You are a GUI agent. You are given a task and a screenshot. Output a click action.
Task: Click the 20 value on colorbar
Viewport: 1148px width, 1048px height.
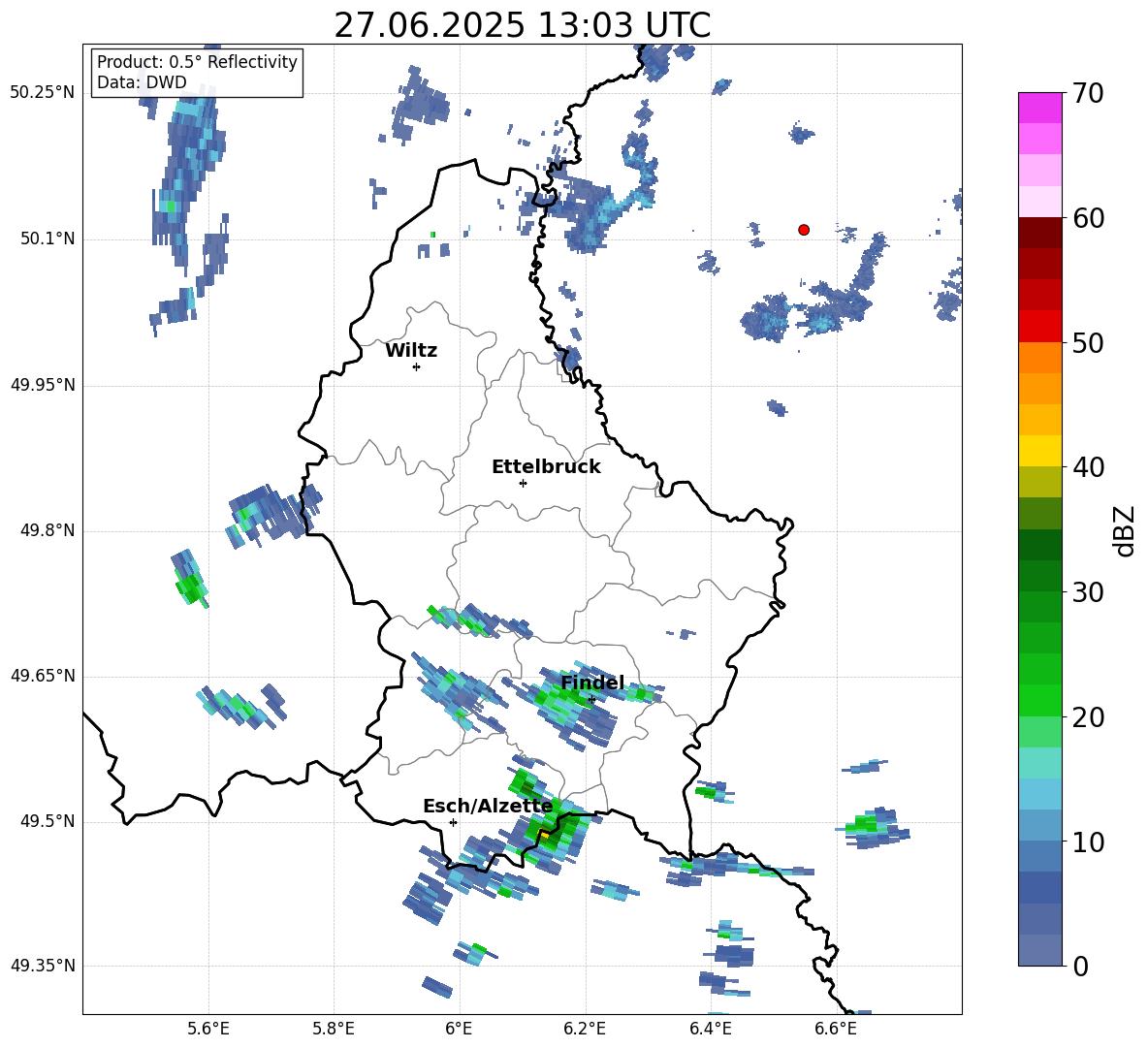(x=1088, y=716)
